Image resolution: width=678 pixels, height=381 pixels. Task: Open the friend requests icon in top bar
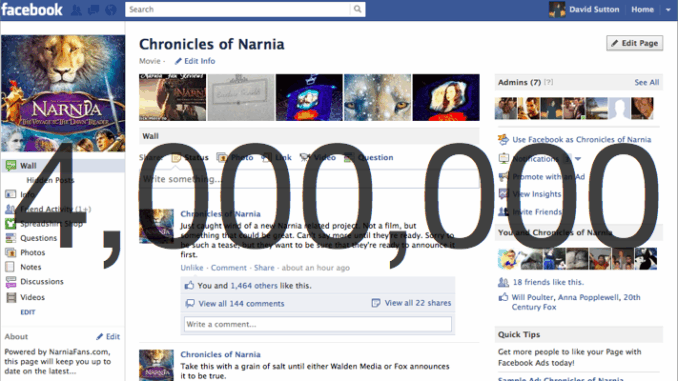coord(77,10)
